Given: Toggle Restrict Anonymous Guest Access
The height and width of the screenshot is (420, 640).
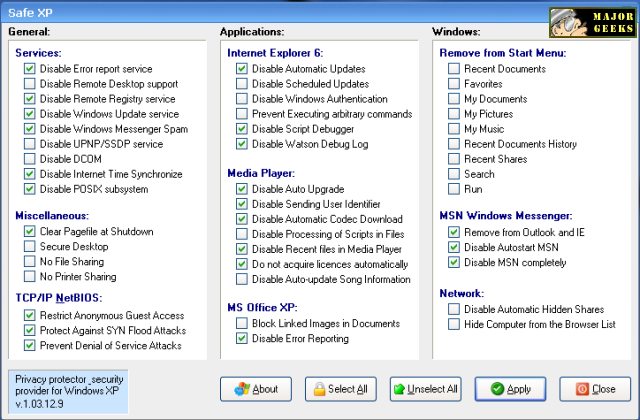Looking at the screenshot, I should coord(29,316).
